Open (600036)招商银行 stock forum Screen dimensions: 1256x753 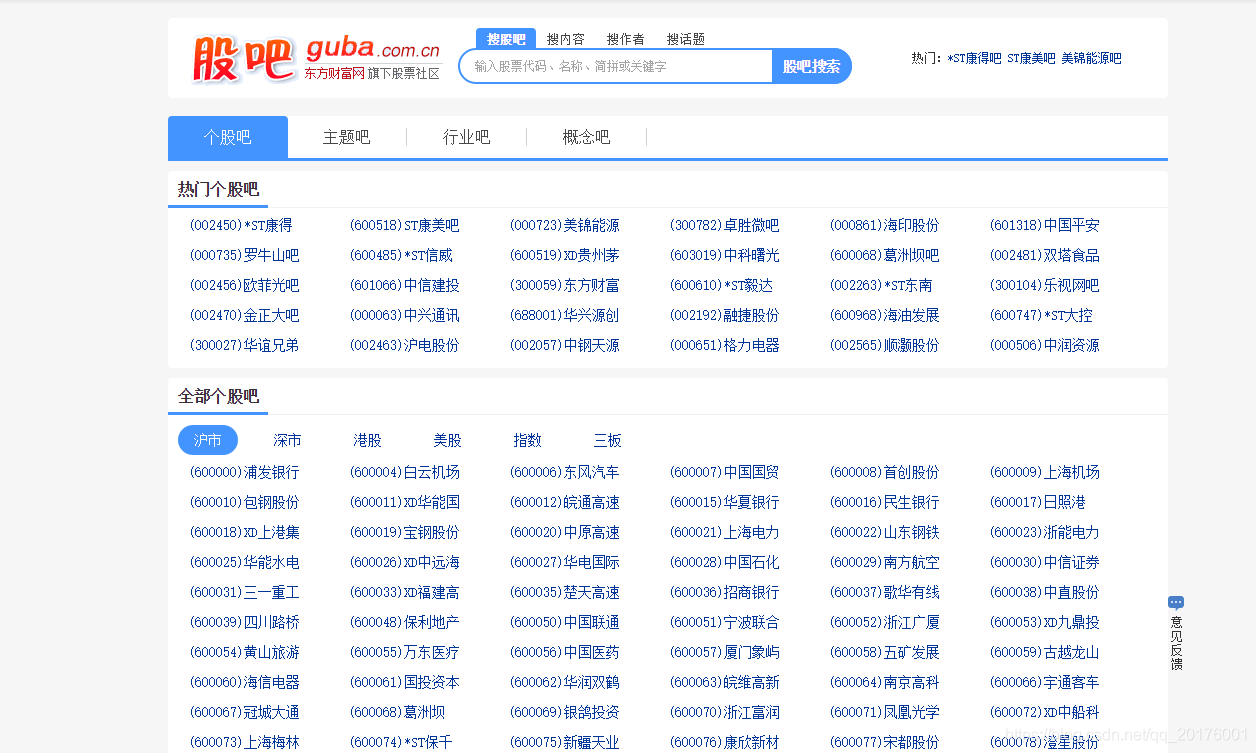724,592
